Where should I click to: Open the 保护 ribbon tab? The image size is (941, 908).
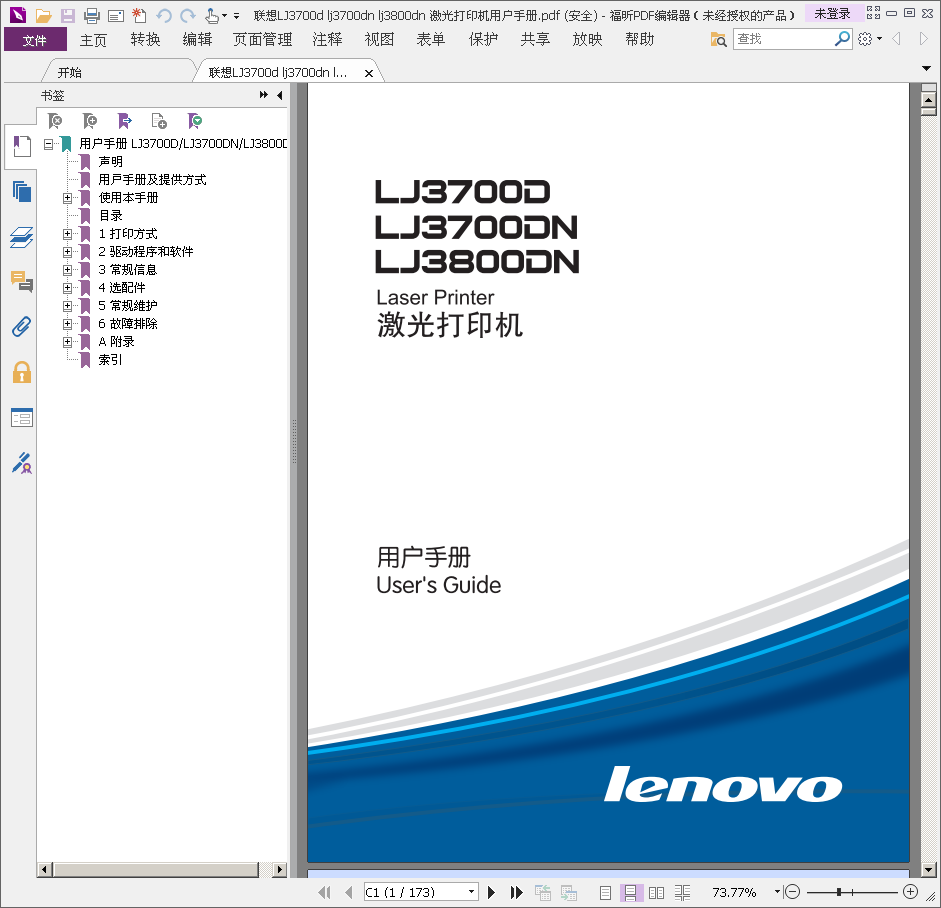tap(483, 40)
